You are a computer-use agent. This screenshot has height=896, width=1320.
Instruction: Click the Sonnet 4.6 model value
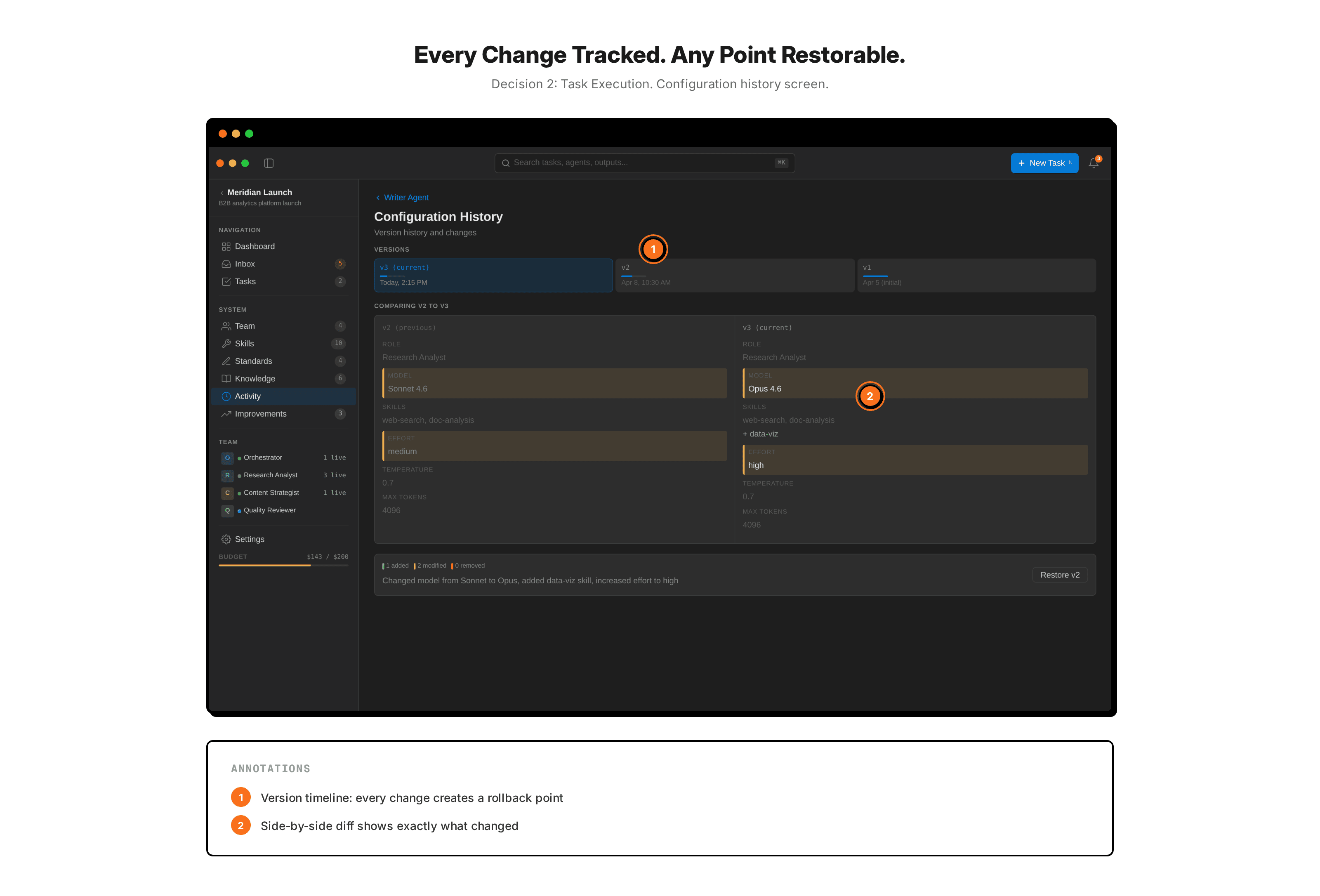point(407,389)
